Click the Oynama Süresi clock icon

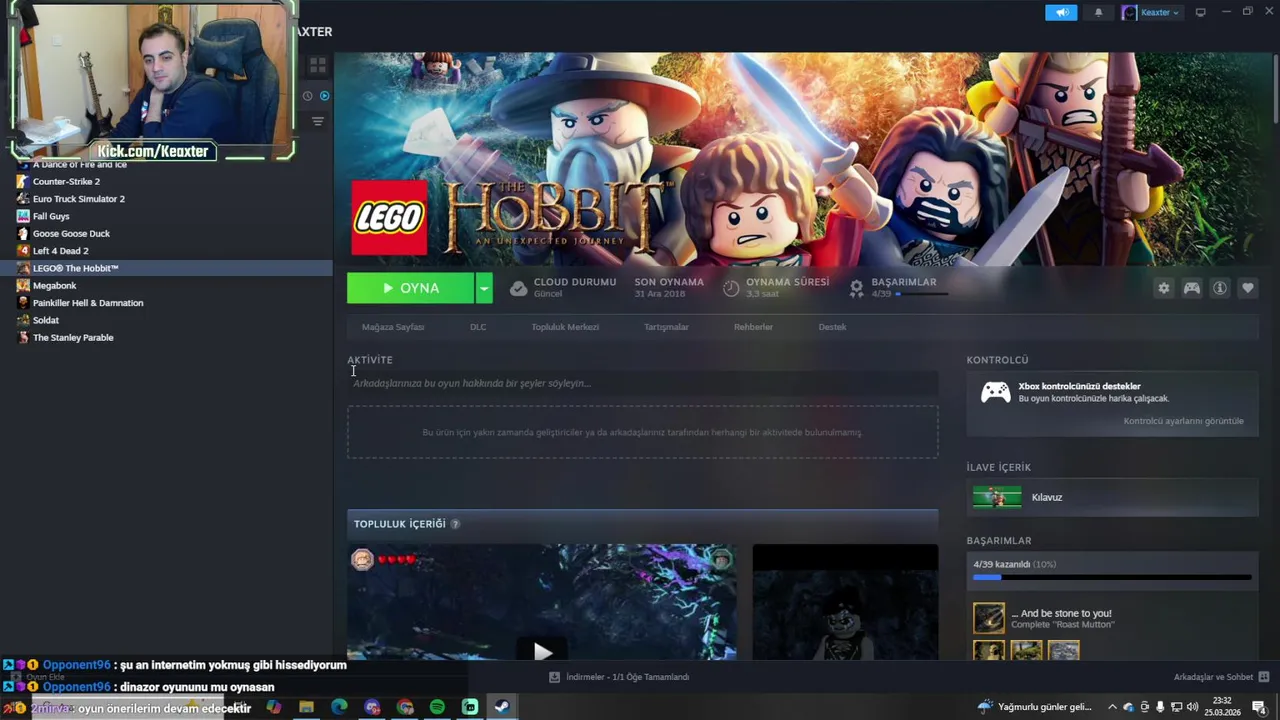(731, 288)
